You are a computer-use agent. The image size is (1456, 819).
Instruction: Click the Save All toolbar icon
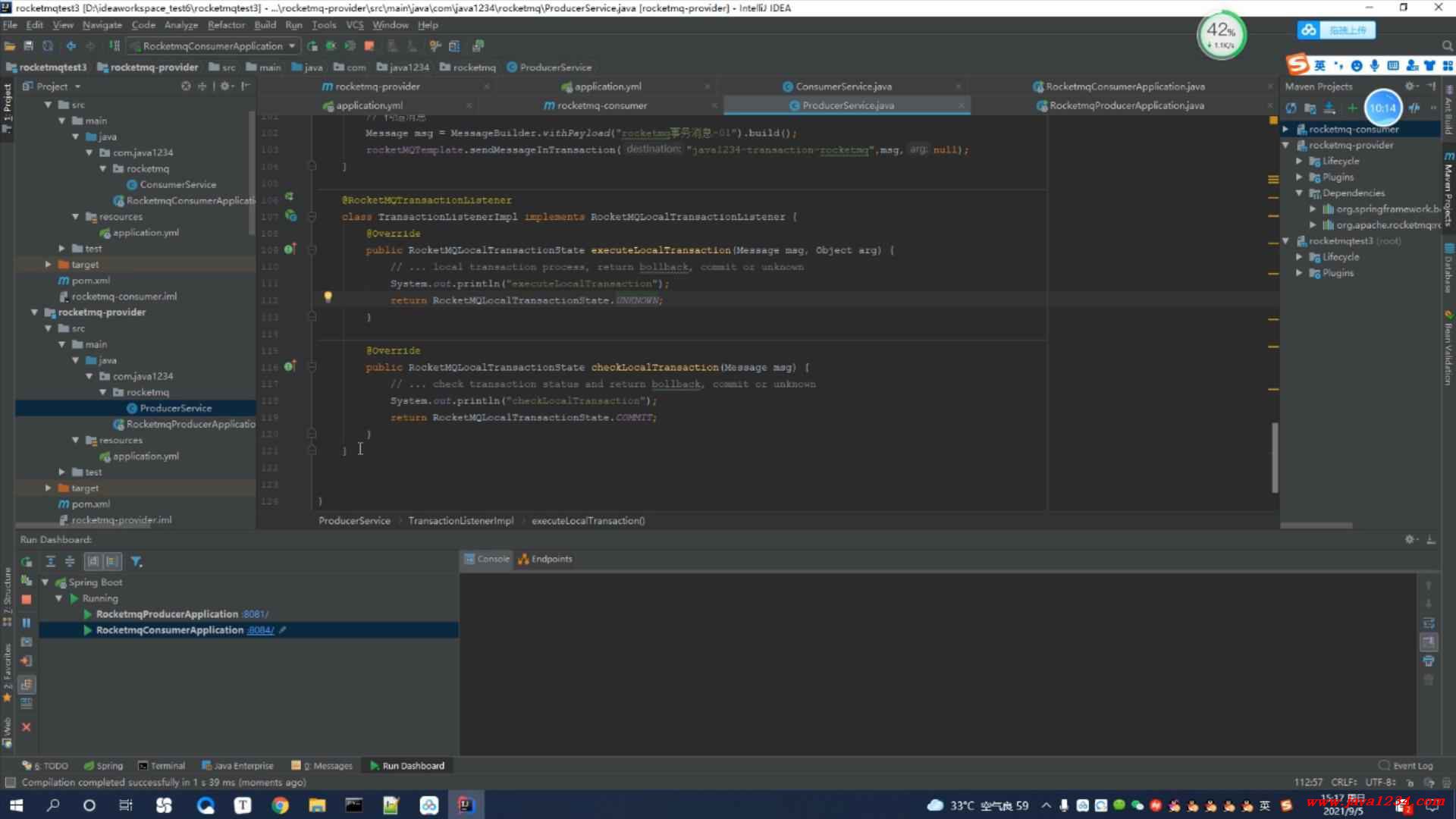29,46
